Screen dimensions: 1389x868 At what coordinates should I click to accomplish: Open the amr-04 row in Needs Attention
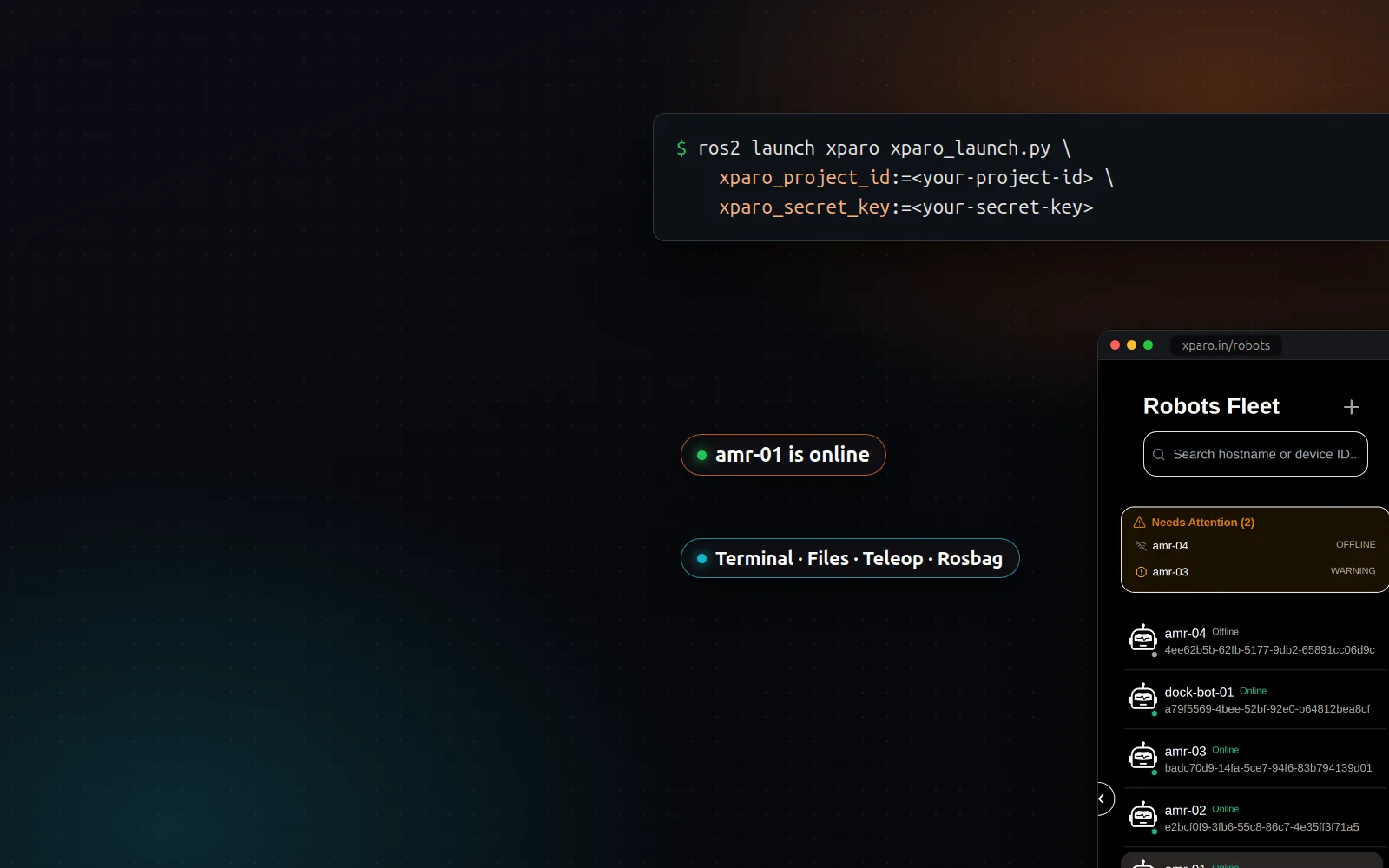click(1255, 546)
